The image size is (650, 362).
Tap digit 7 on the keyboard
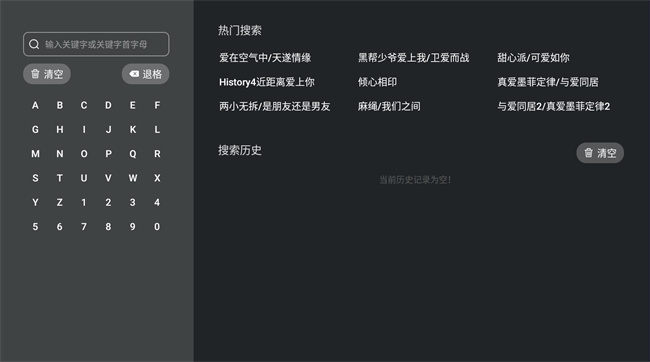coord(84,227)
